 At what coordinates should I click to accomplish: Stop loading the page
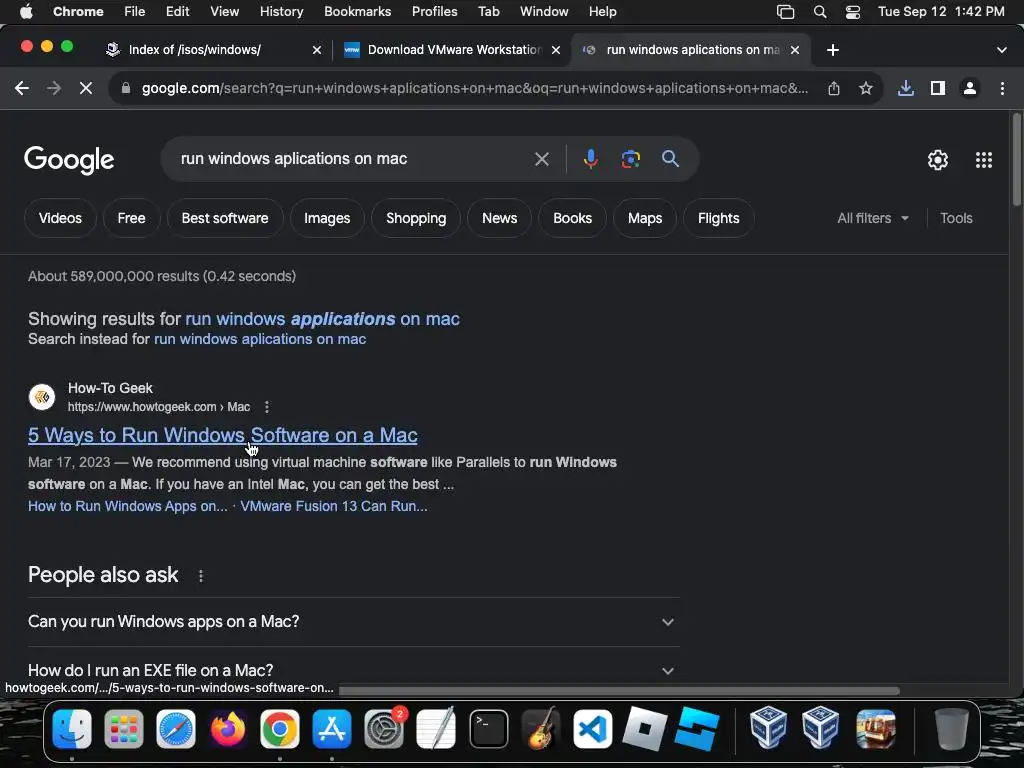[86, 88]
